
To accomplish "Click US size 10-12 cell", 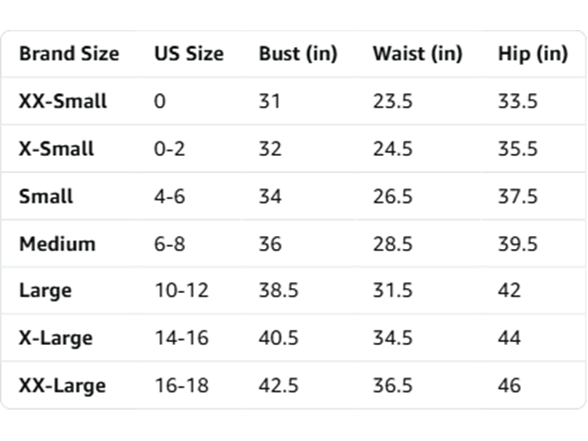I will [x=182, y=291].
